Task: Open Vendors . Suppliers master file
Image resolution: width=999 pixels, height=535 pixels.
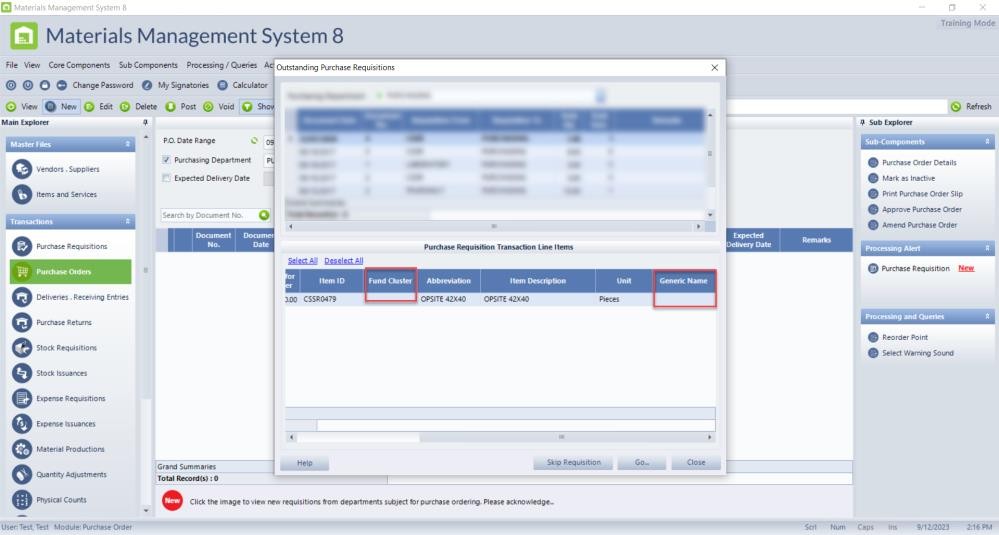Action: click(x=22, y=169)
